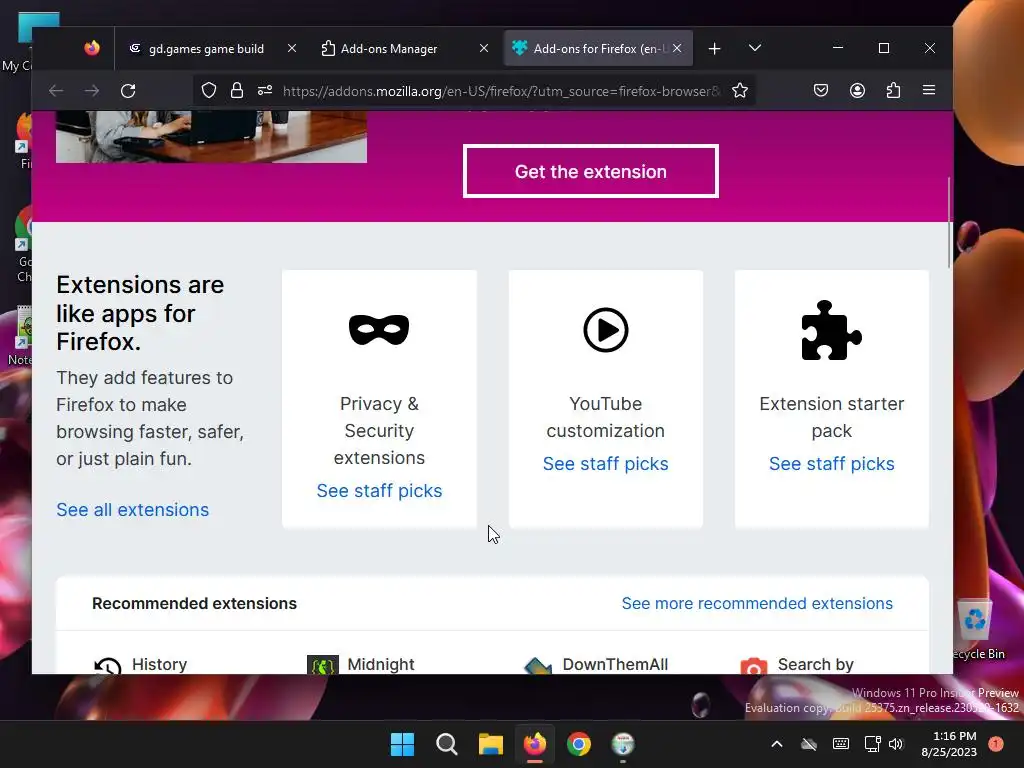Click the hero promo photo thumbnail

tap(211, 136)
